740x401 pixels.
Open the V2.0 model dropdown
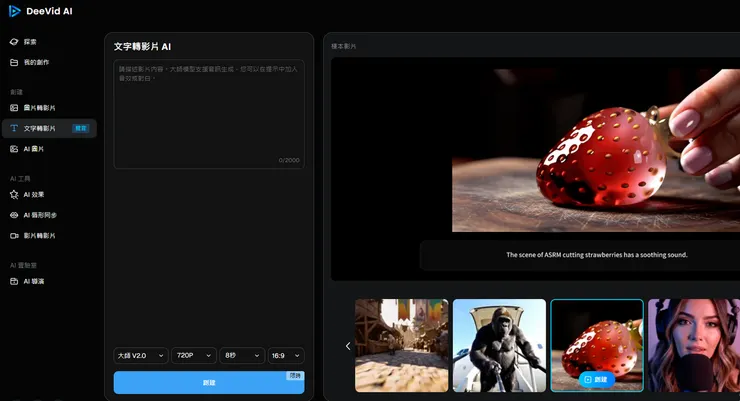(141, 356)
